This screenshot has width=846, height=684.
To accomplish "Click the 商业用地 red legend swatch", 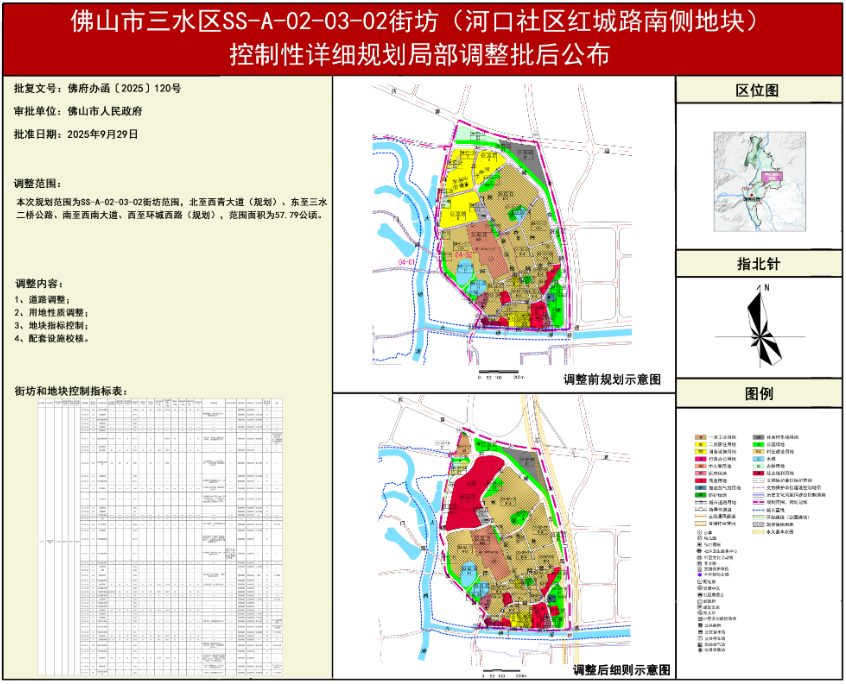I will tap(700, 480).
